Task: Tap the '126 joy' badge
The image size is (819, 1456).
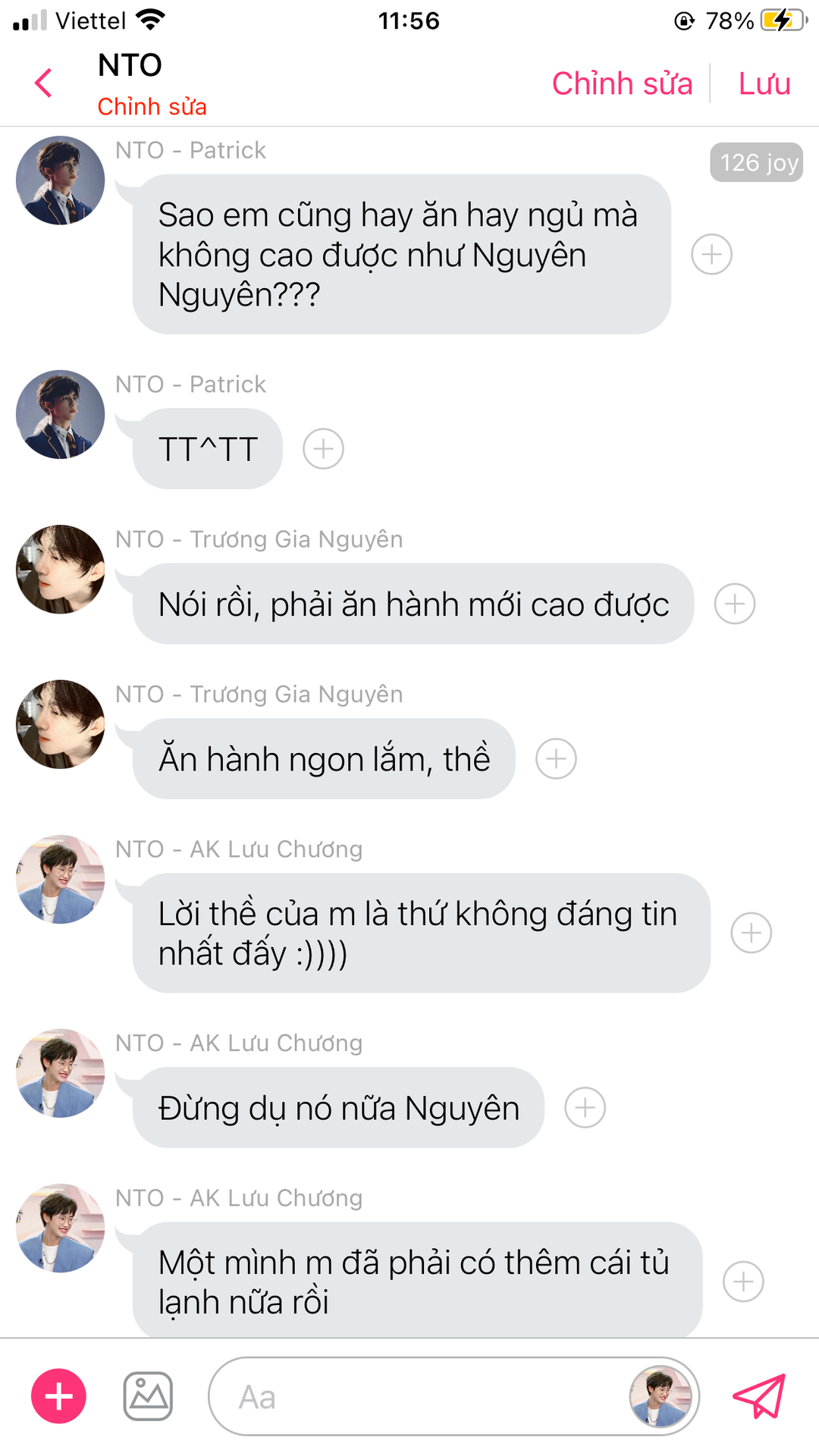Action: (x=756, y=162)
